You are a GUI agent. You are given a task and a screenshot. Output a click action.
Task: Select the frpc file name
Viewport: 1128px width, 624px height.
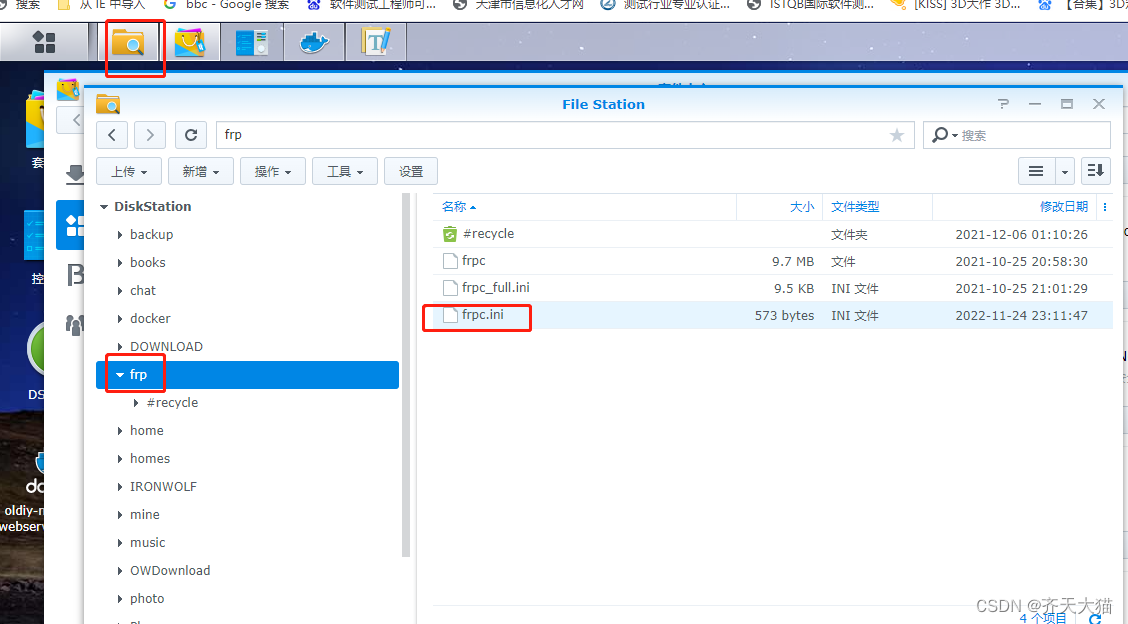click(x=473, y=261)
